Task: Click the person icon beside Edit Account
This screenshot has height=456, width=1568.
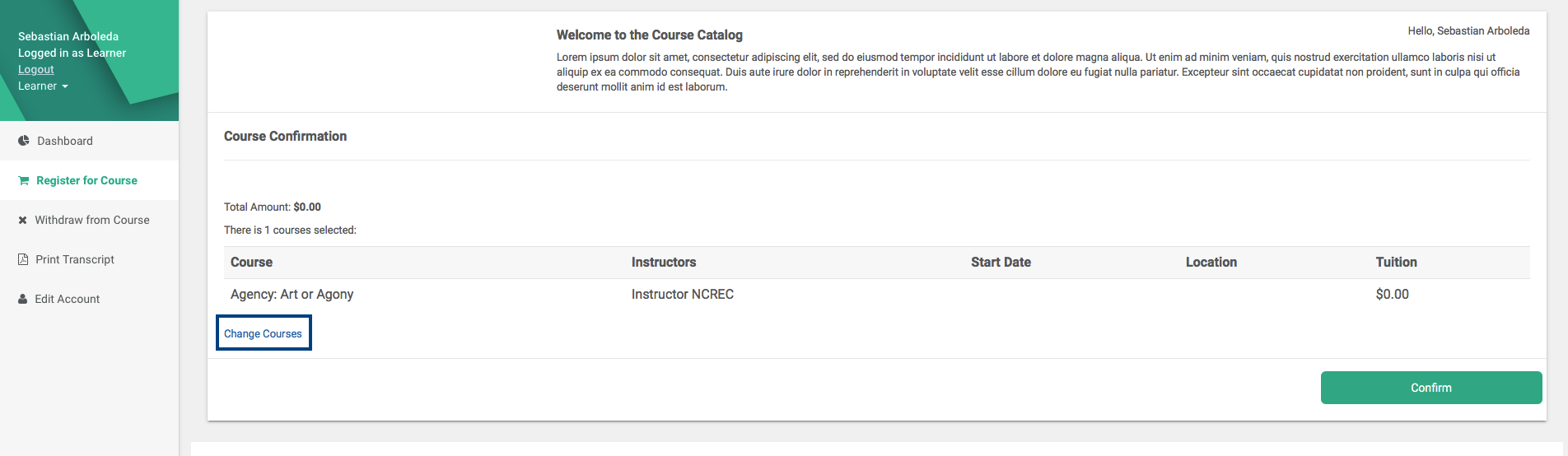Action: tap(23, 299)
